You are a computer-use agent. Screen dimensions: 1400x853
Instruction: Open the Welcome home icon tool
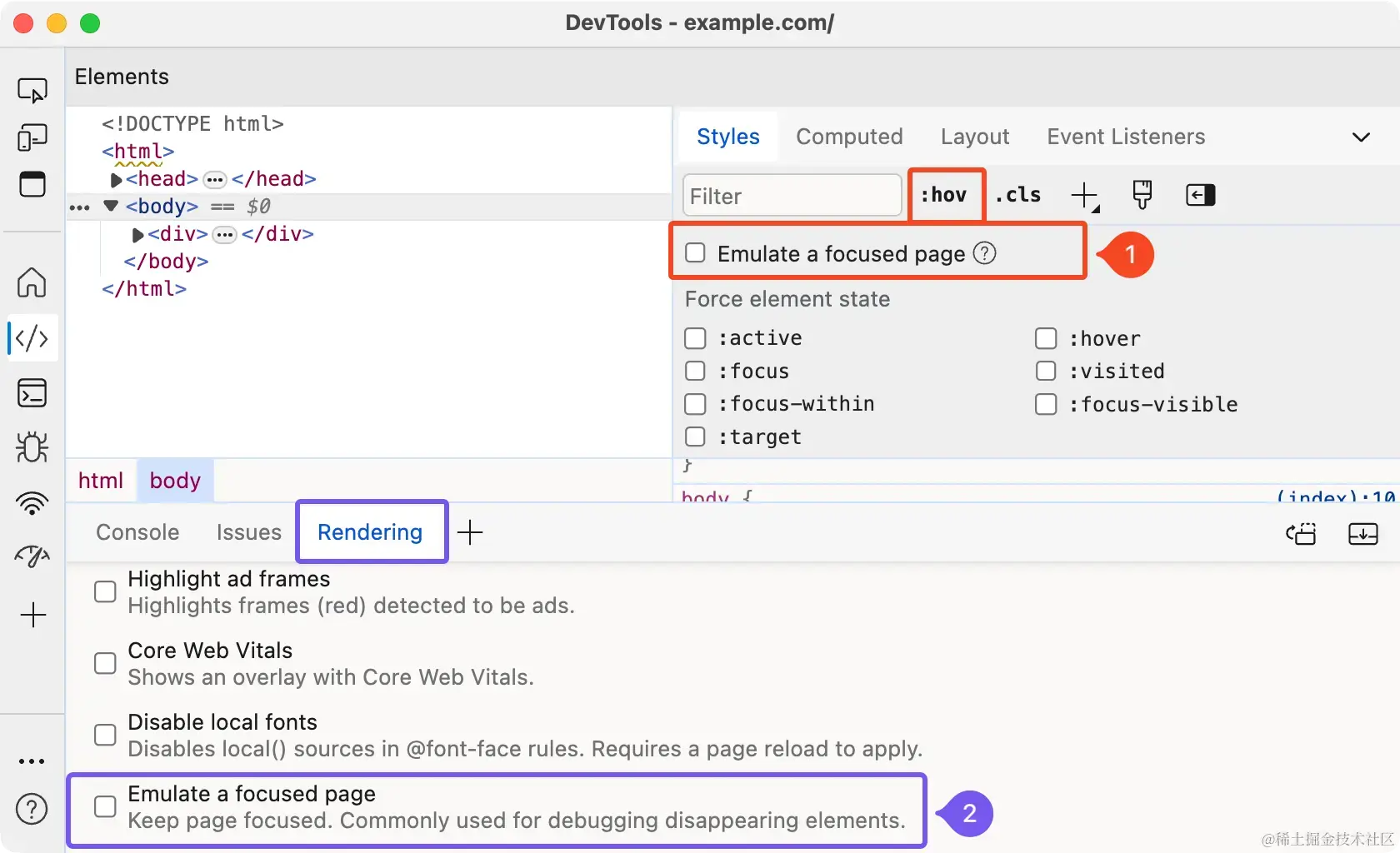pos(32,282)
